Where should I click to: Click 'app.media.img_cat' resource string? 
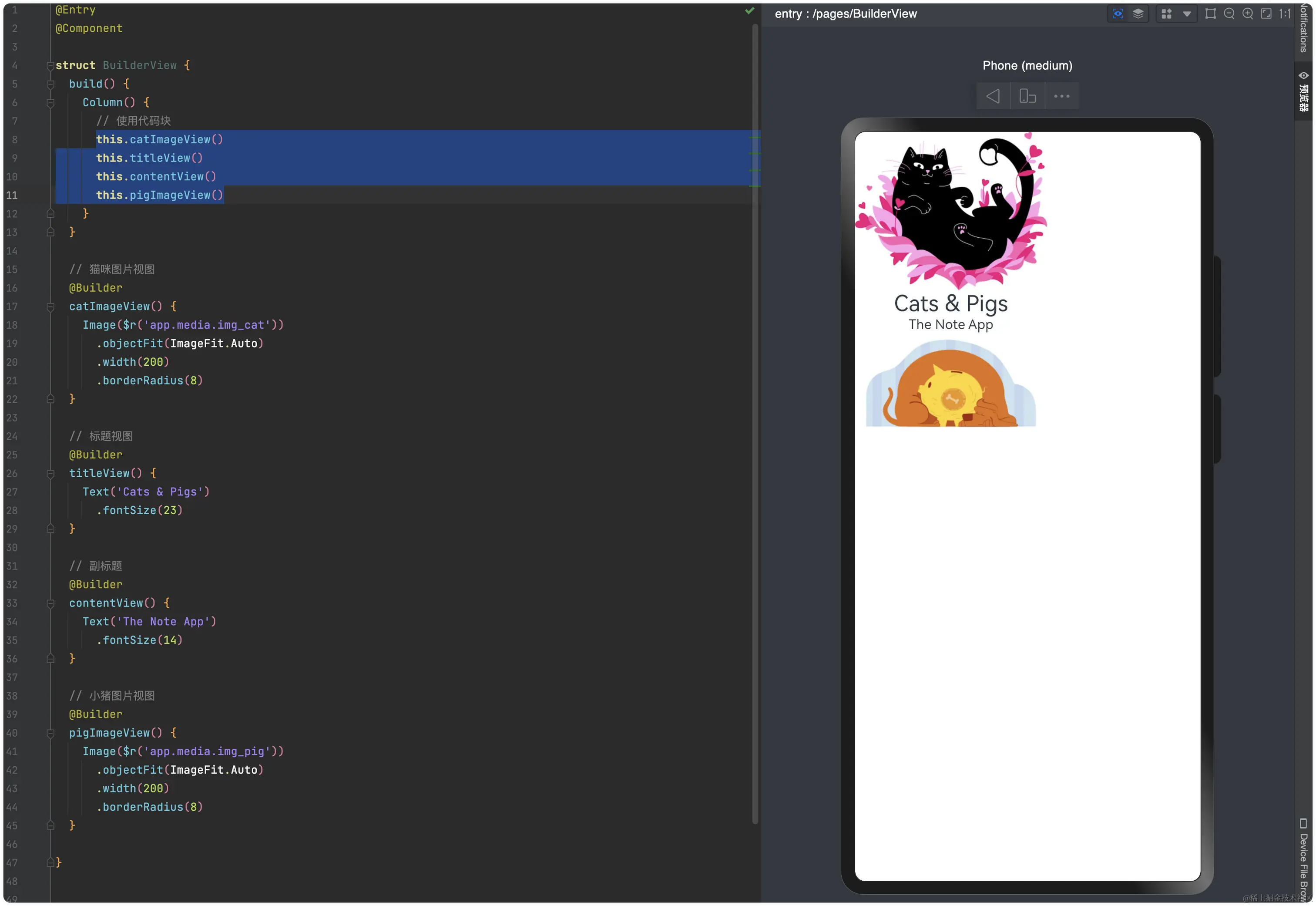(x=207, y=325)
